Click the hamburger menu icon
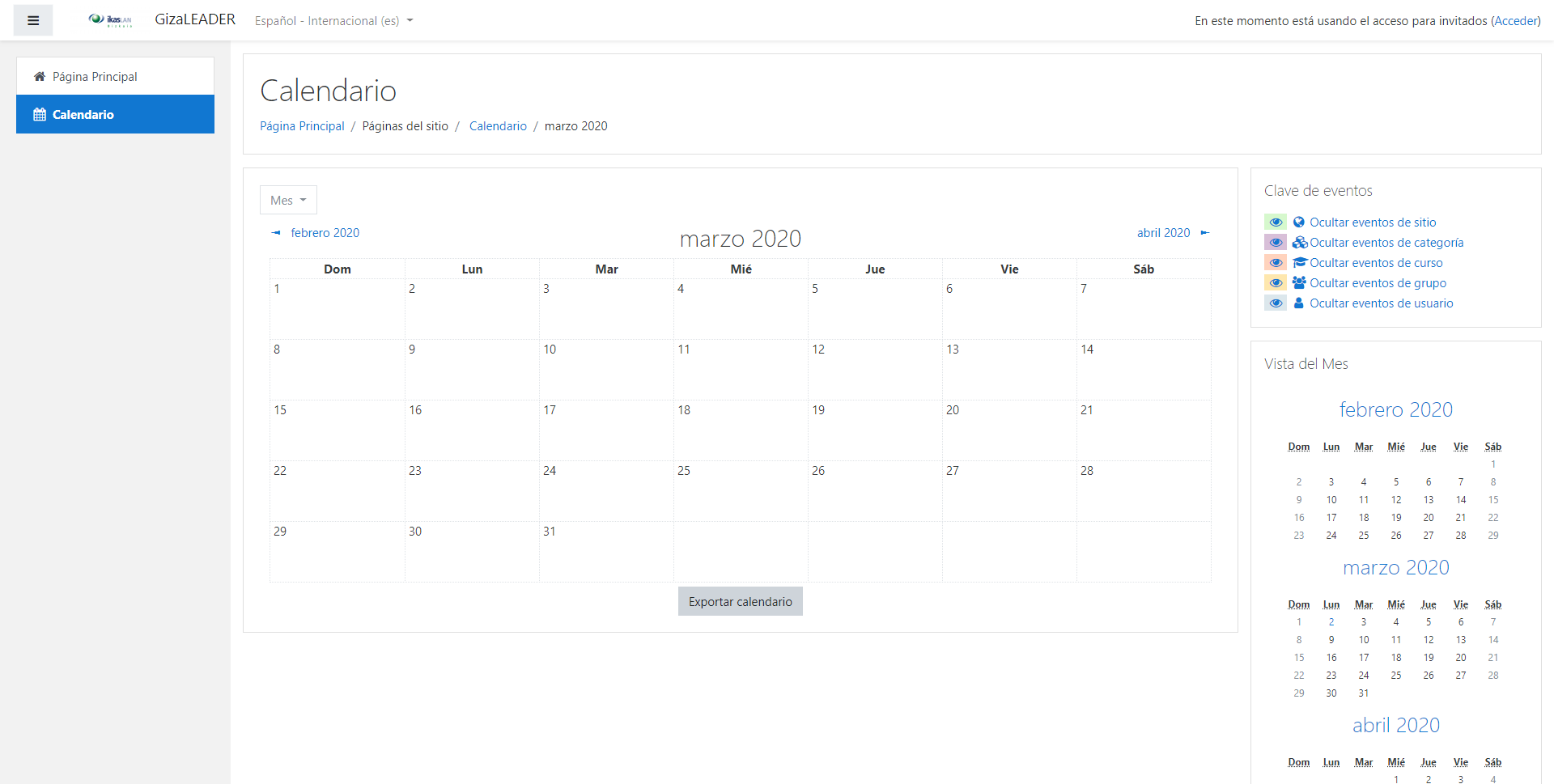The height and width of the screenshot is (784, 1554). tap(33, 20)
